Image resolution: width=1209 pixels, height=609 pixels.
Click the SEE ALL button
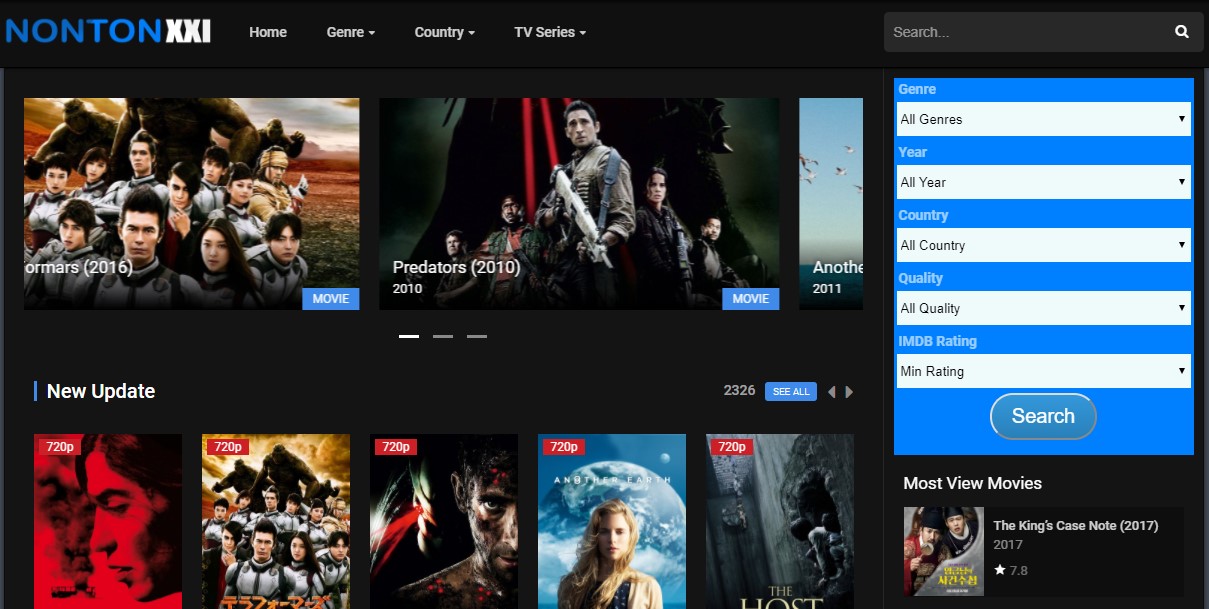[791, 392]
